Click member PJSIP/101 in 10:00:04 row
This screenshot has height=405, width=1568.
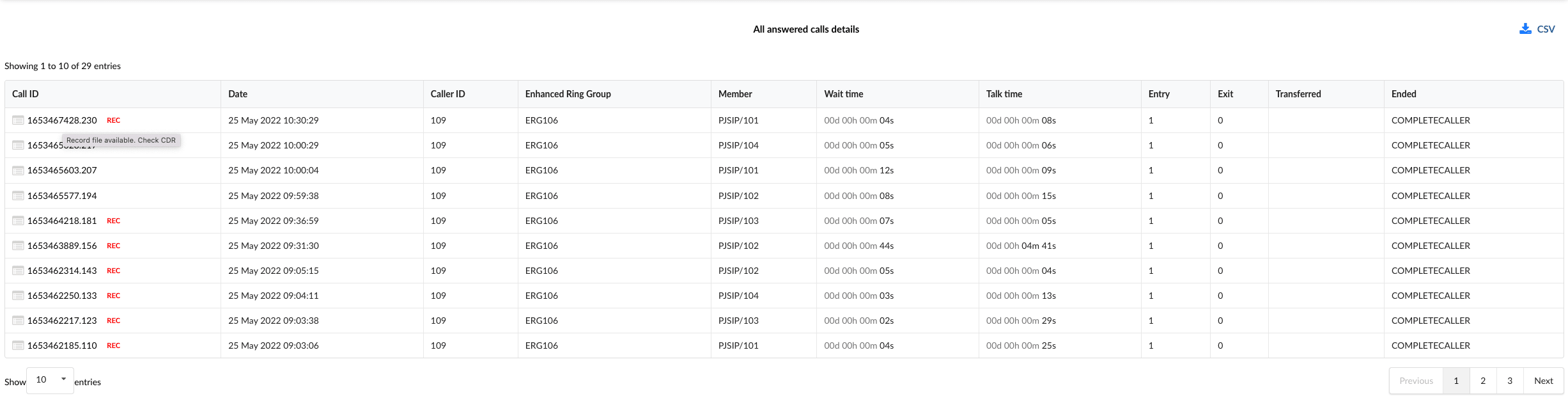(x=738, y=170)
